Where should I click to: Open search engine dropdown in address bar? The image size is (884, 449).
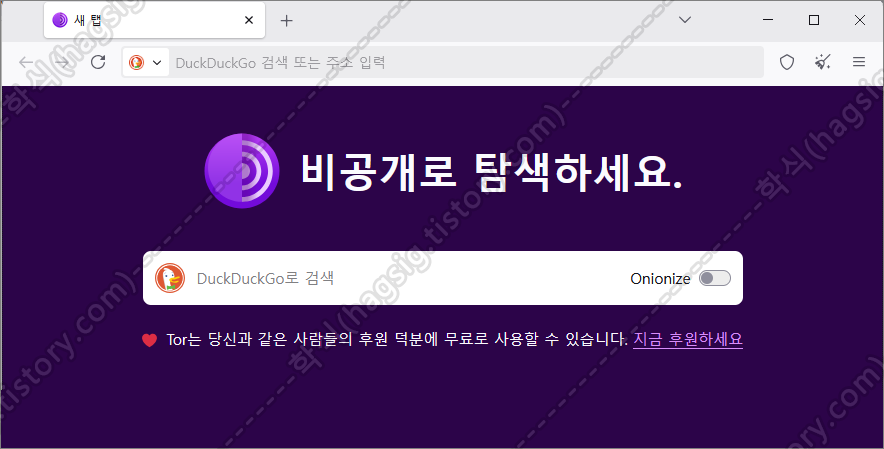[x=146, y=62]
